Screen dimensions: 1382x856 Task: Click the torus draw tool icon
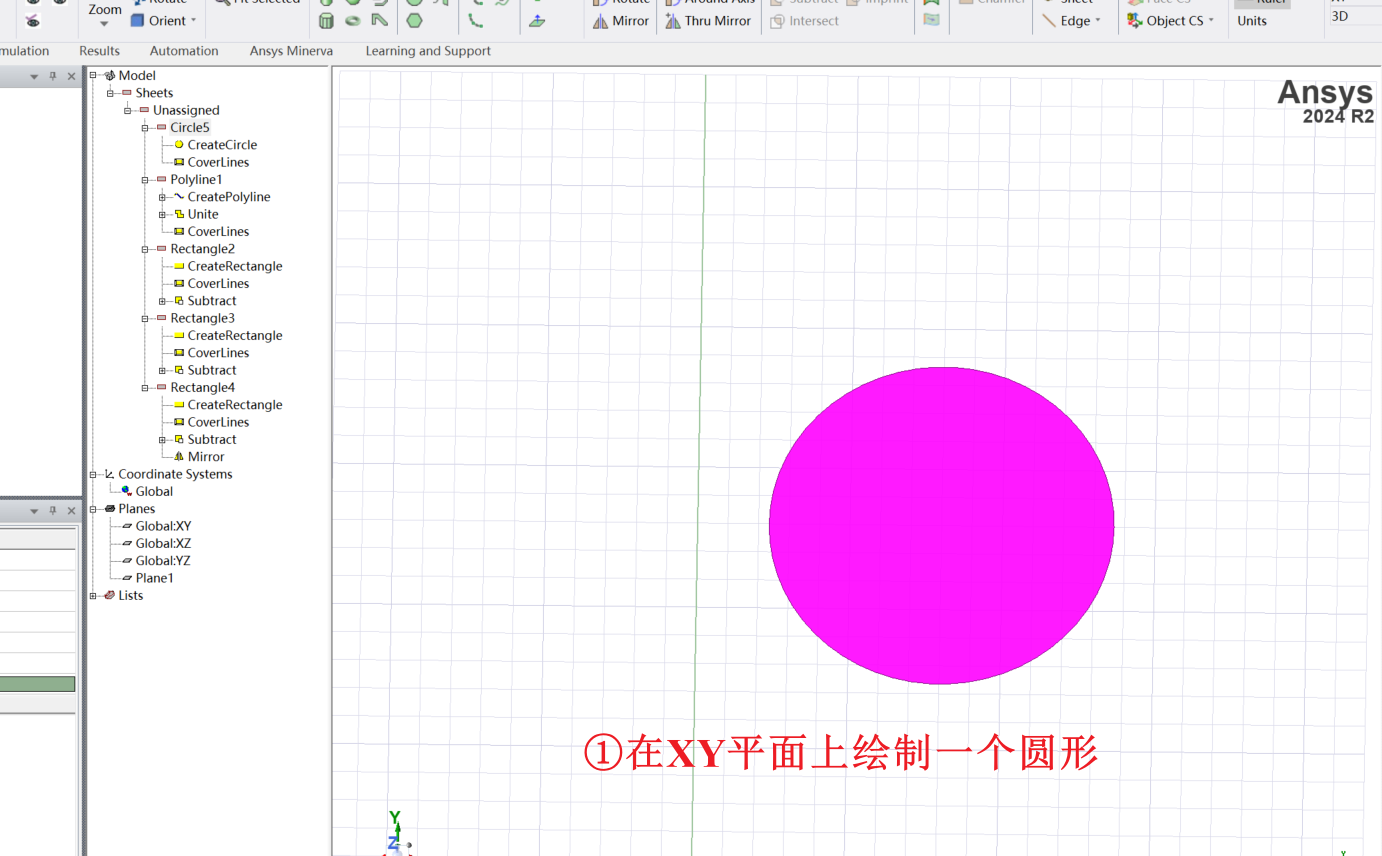(x=353, y=20)
